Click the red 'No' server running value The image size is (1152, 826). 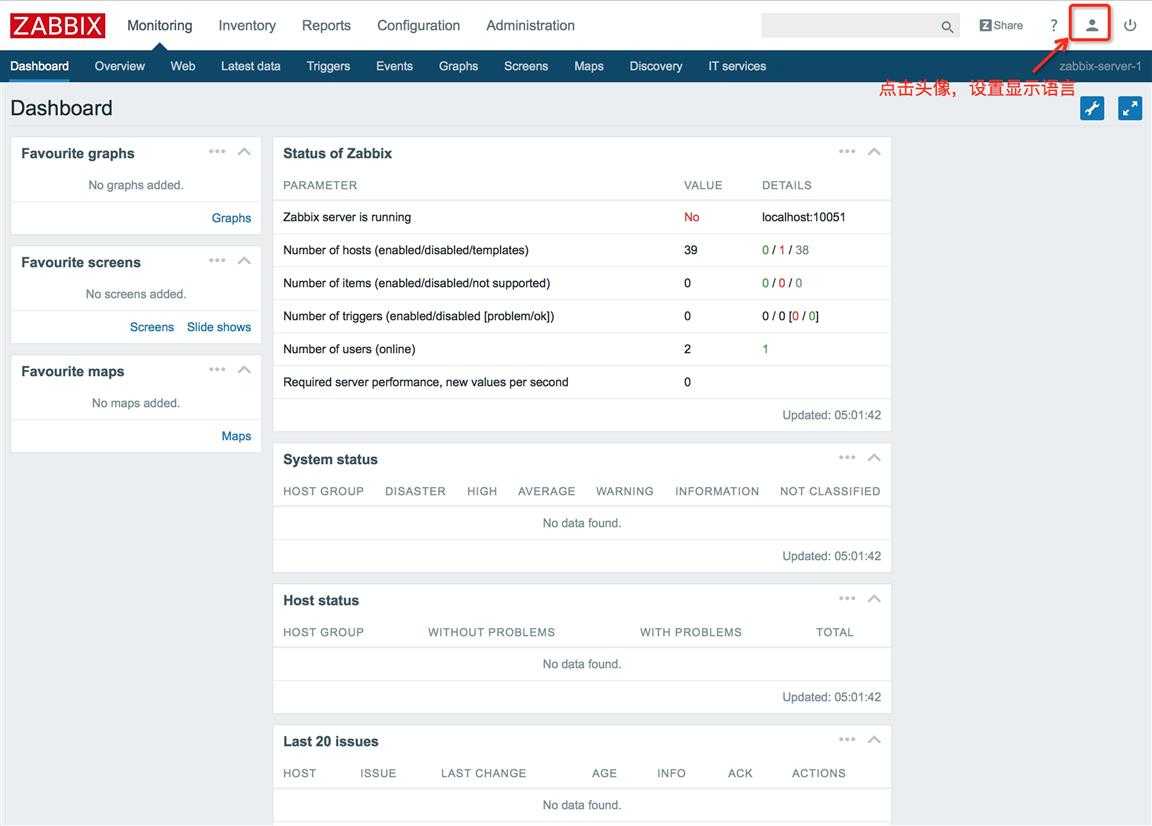coord(691,217)
